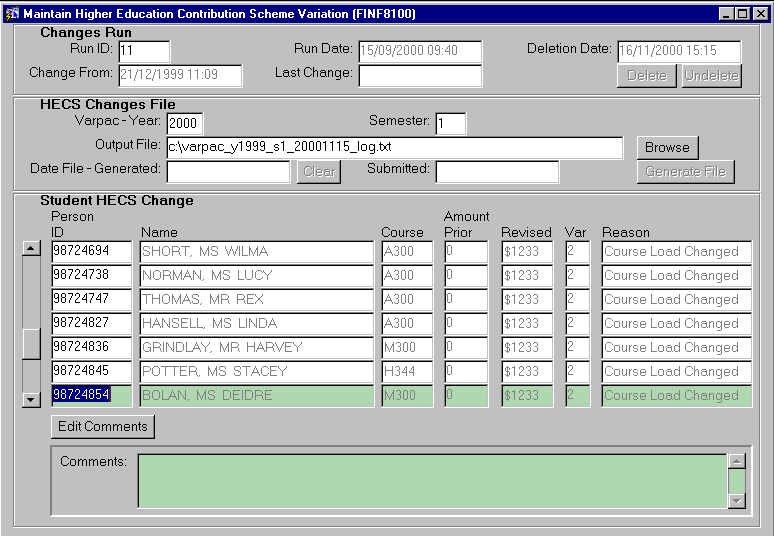
Task: Click the Last Change field
Action: (420, 76)
